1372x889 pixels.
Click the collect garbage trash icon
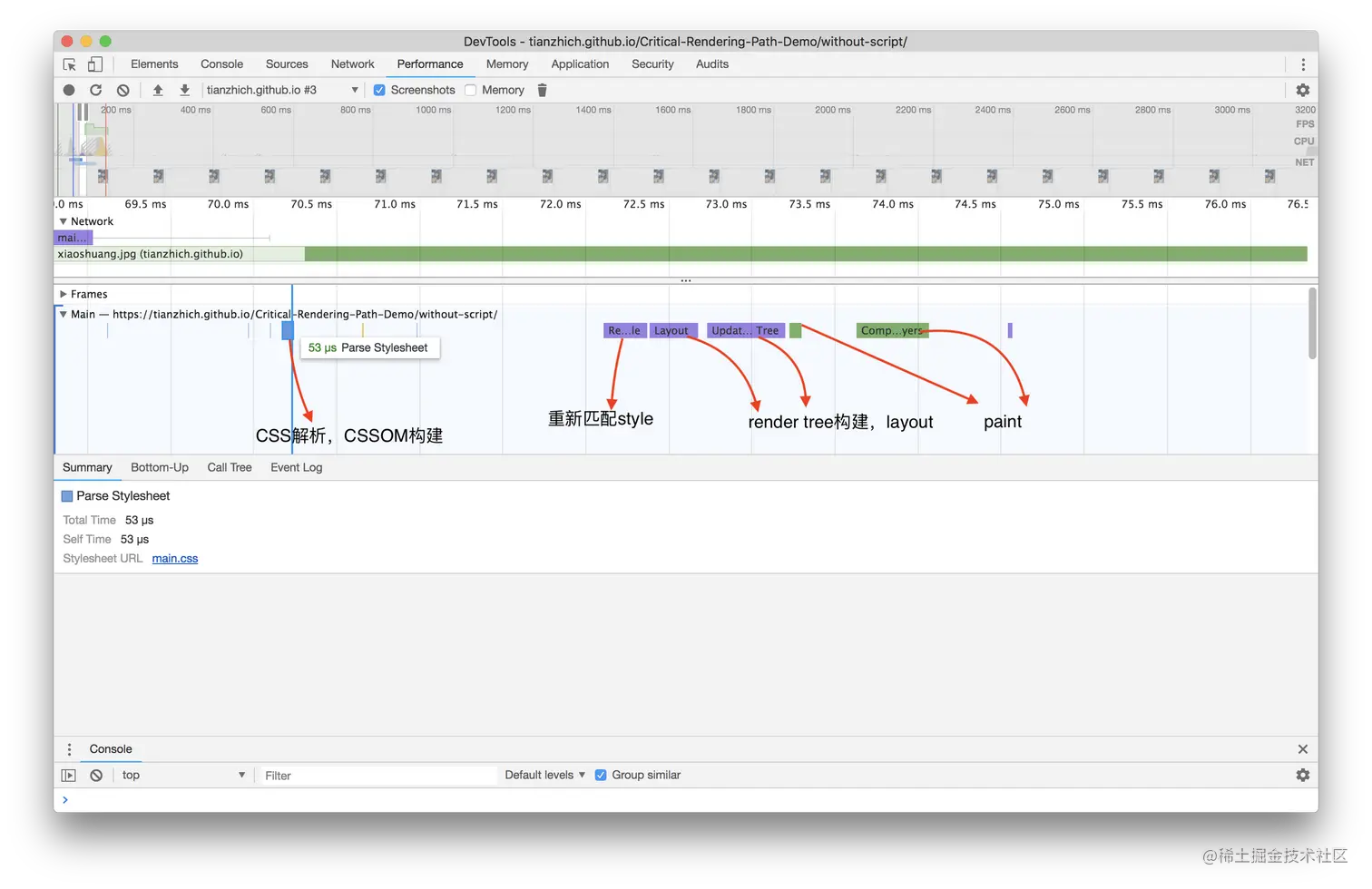pyautogui.click(x=542, y=90)
